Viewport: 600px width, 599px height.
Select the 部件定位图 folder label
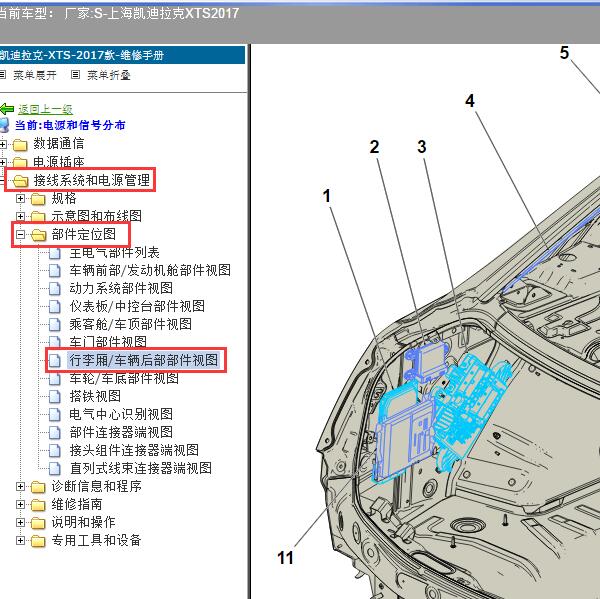pyautogui.click(x=83, y=234)
